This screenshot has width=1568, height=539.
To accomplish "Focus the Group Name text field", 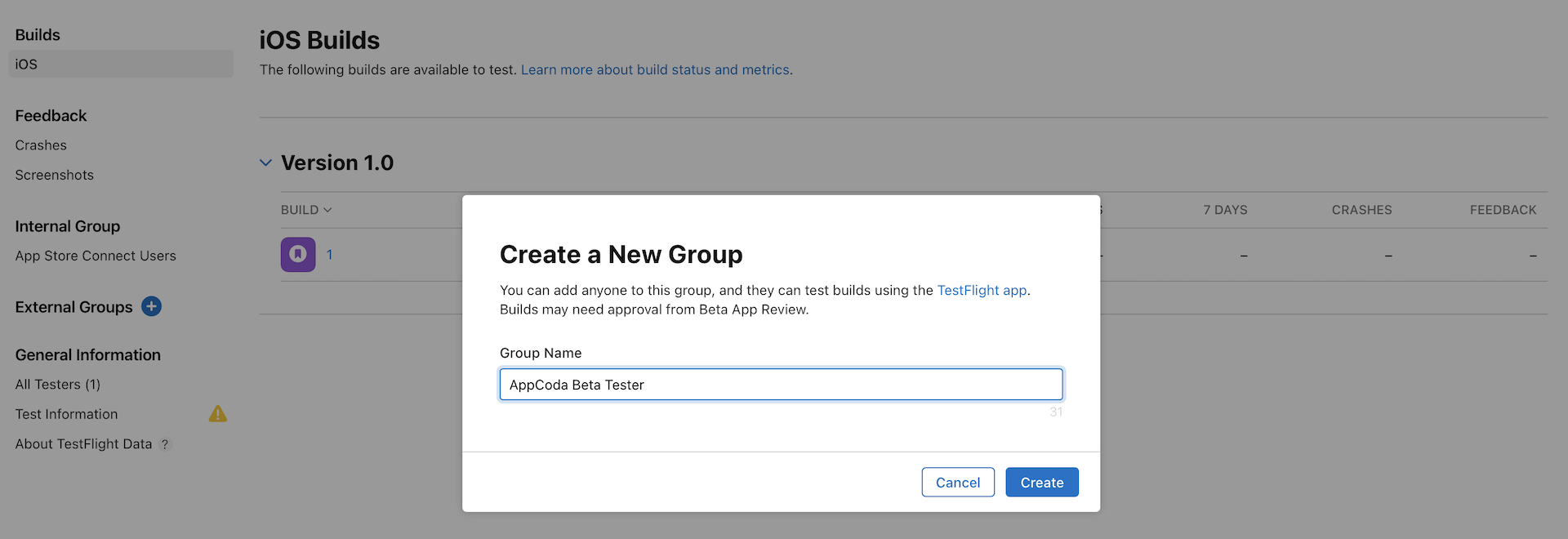I will 781,385.
